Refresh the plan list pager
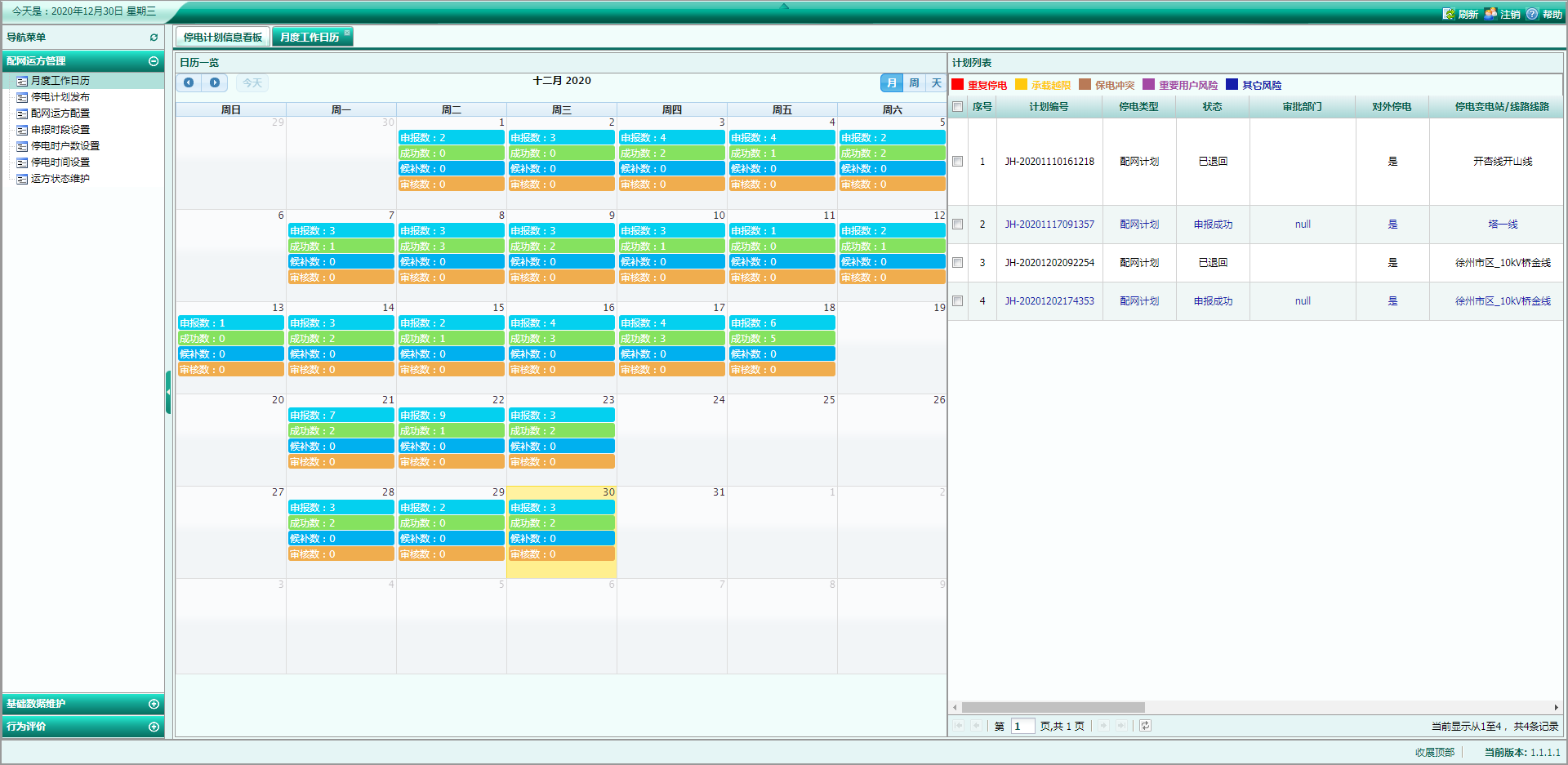 coord(1145,726)
